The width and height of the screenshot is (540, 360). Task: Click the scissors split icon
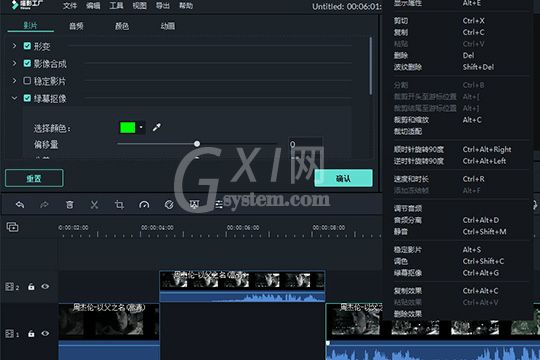(x=94, y=205)
